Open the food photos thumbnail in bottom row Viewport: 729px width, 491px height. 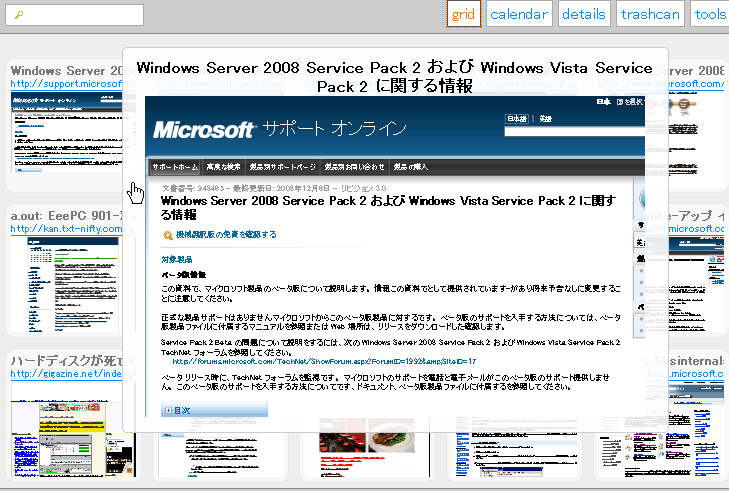367,447
